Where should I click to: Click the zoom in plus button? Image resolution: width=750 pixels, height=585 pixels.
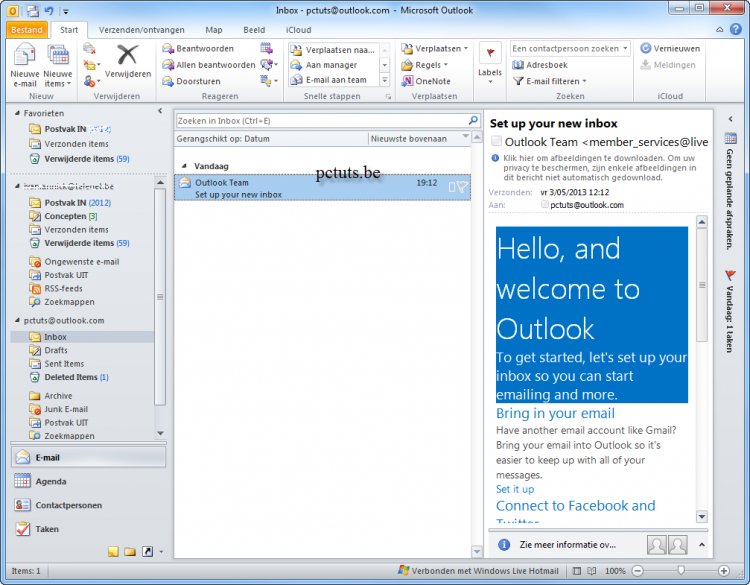point(724,571)
